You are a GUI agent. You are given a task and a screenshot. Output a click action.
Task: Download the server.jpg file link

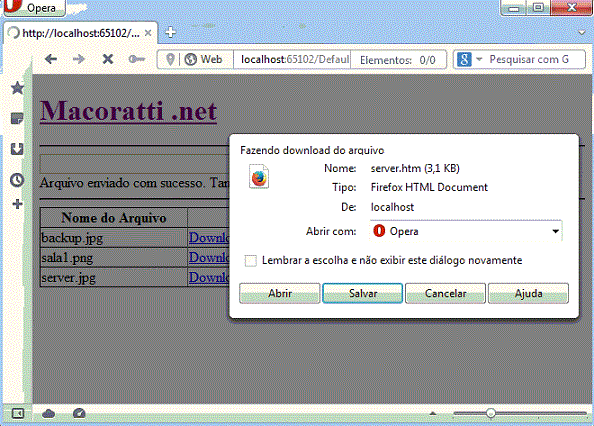pos(209,278)
